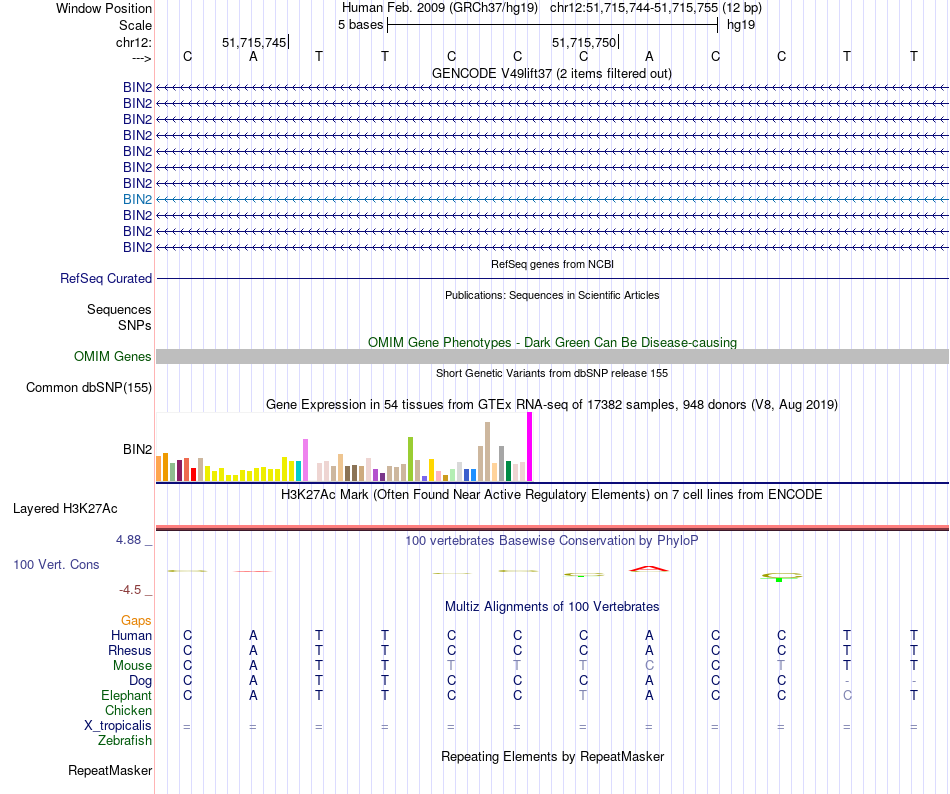Click the 'Common dbSNP(155)' track label
The width and height of the screenshot is (950, 794).
tap(89, 388)
